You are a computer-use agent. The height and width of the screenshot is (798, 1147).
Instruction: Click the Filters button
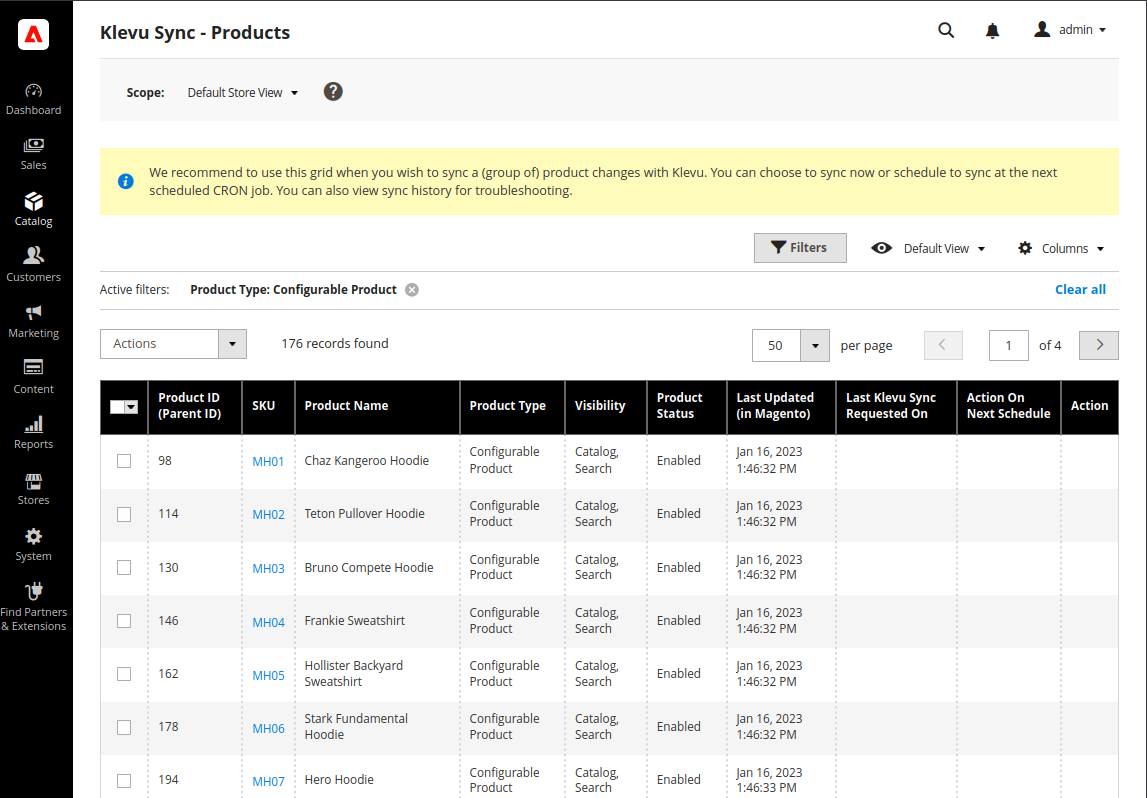(x=800, y=248)
